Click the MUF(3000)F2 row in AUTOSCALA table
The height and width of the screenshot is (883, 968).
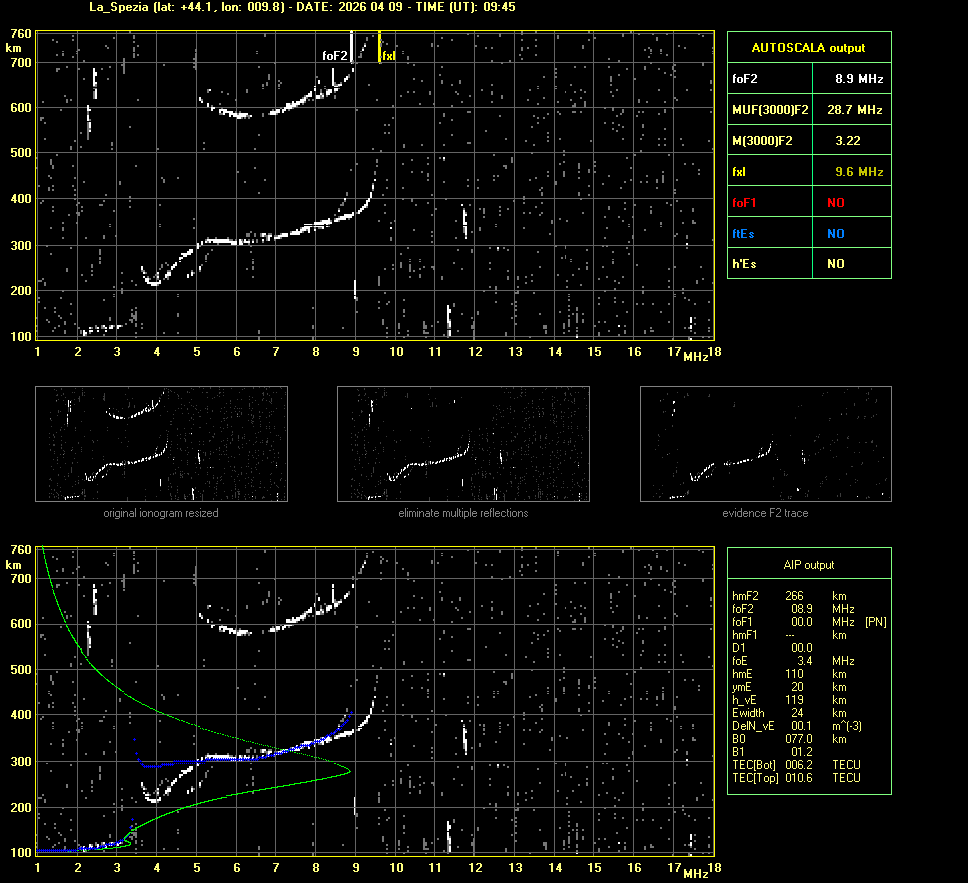808,109
